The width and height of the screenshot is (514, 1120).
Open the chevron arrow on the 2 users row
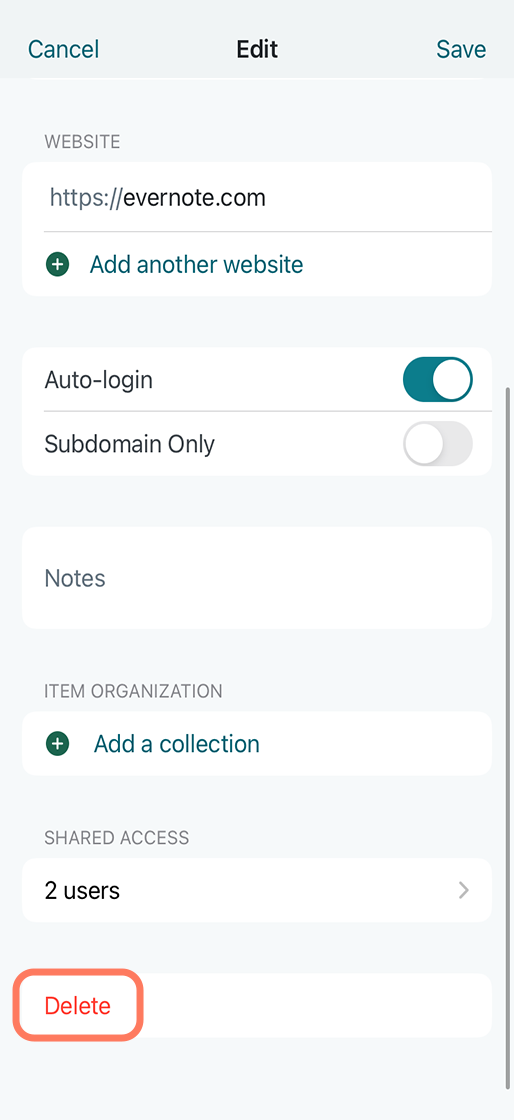click(x=464, y=890)
